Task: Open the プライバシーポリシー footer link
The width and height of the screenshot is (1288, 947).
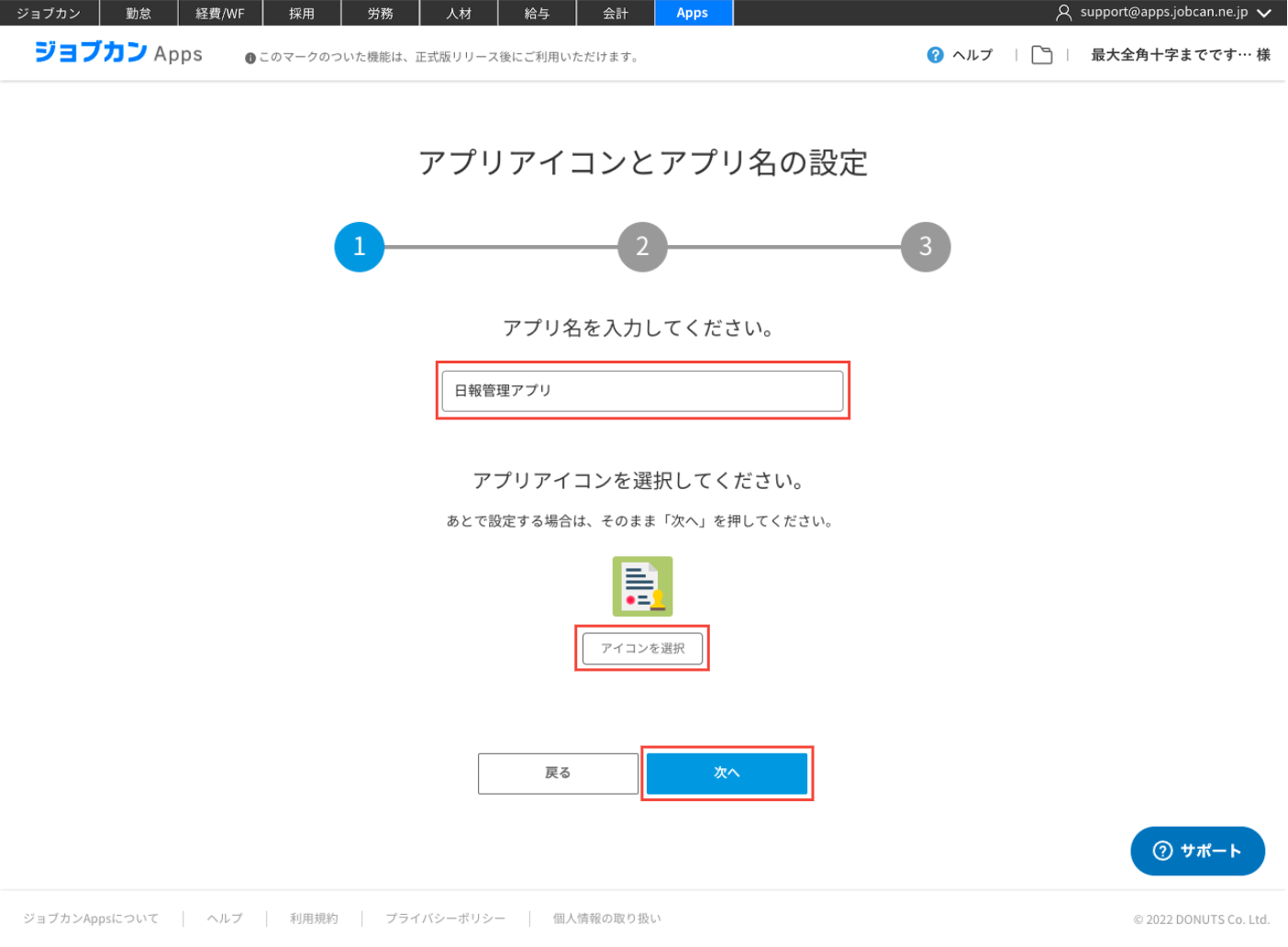Action: point(445,919)
